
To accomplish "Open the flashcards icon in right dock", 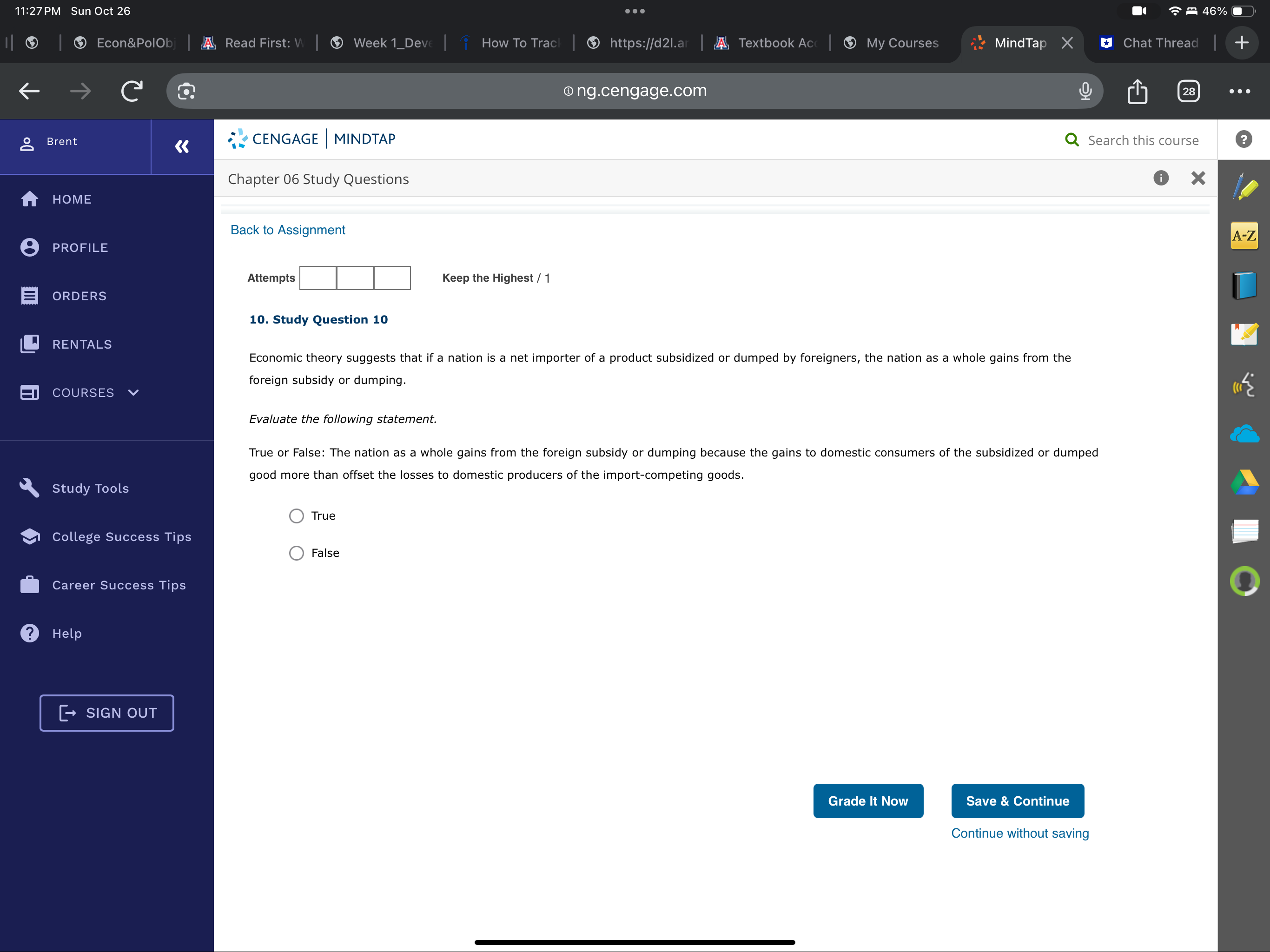I will pyautogui.click(x=1244, y=531).
